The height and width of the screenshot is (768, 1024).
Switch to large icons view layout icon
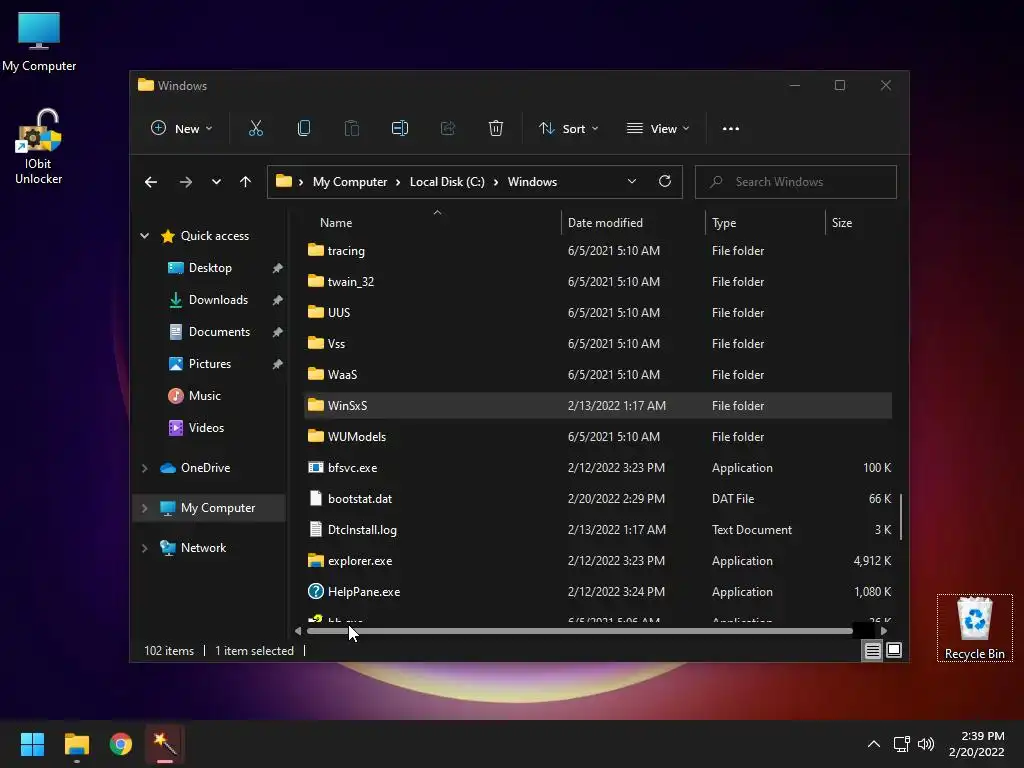[894, 650]
